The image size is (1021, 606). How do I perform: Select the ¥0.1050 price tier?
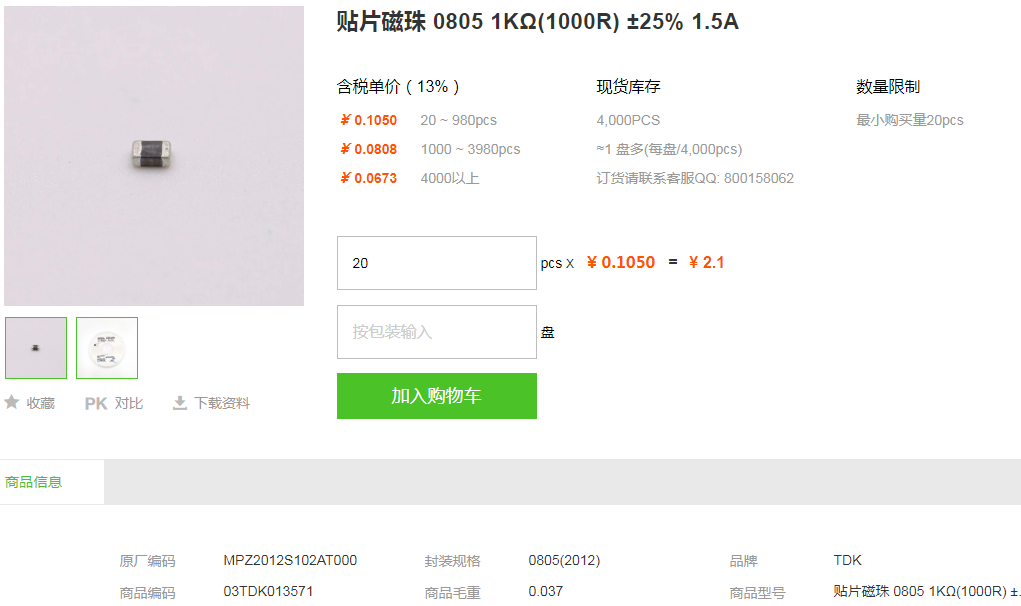click(x=369, y=120)
